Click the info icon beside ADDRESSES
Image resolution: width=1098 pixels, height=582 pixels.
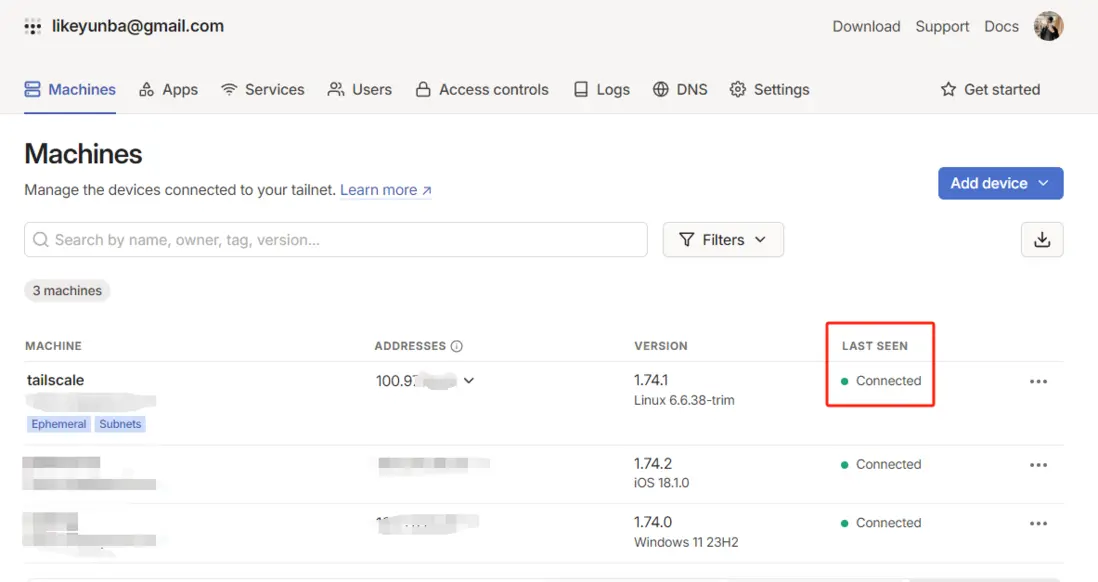457,346
